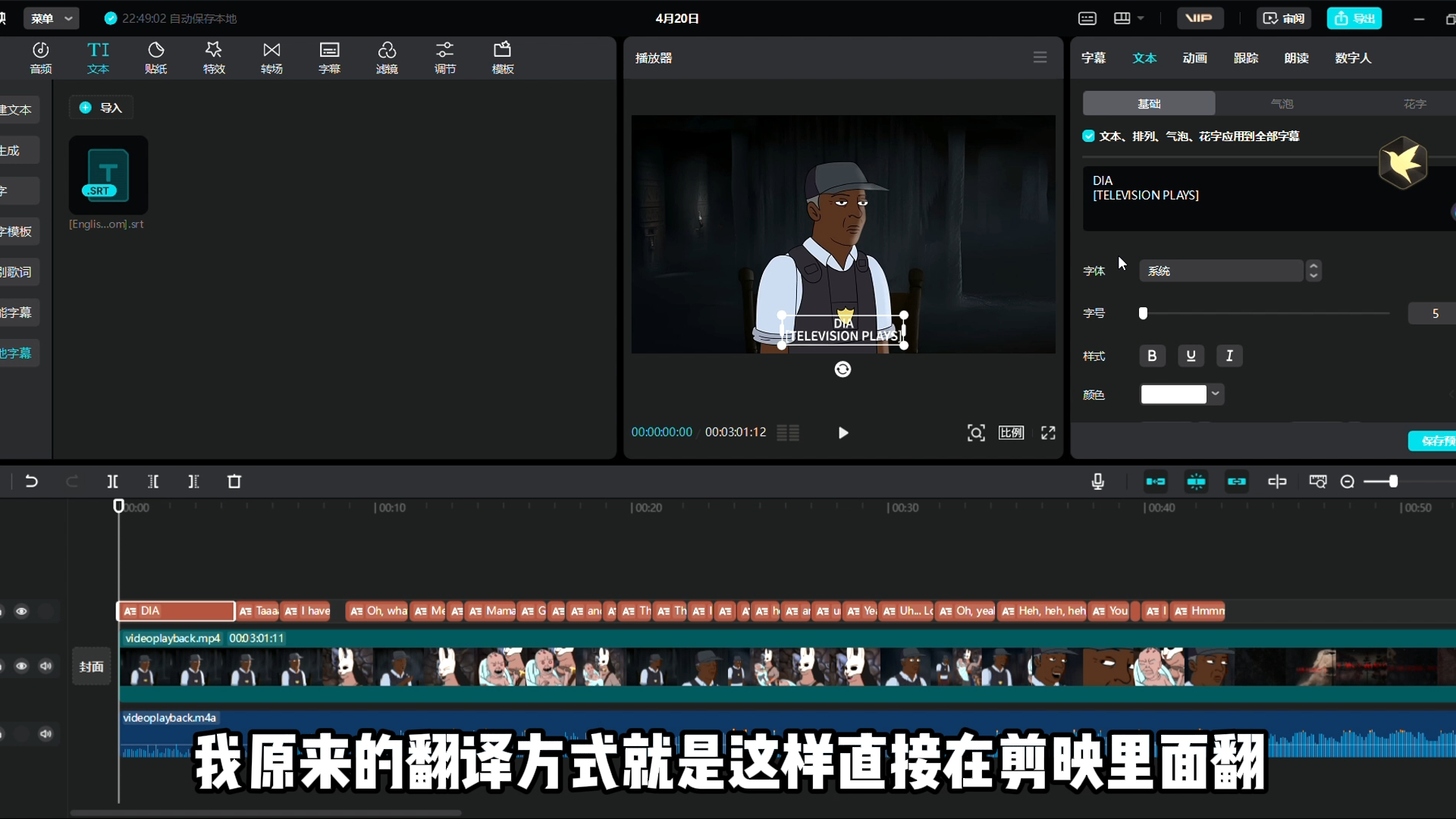Image resolution: width=1456 pixels, height=819 pixels.
Task: Select the 气泡 bubble sub-tab
Action: pos(1282,104)
